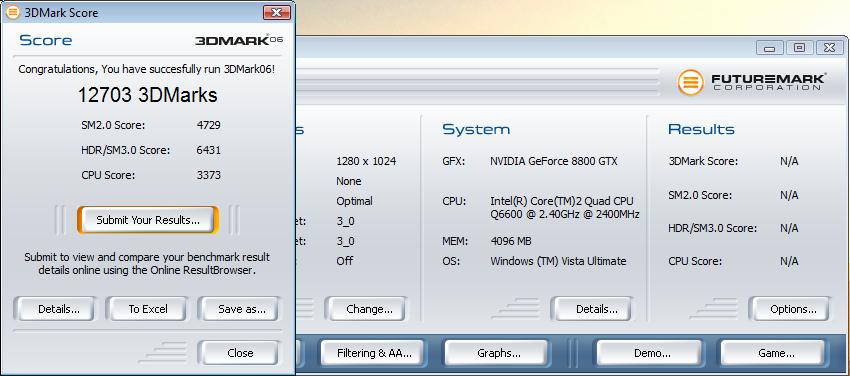Launch the Game... button
850x376 pixels.
tap(775, 353)
